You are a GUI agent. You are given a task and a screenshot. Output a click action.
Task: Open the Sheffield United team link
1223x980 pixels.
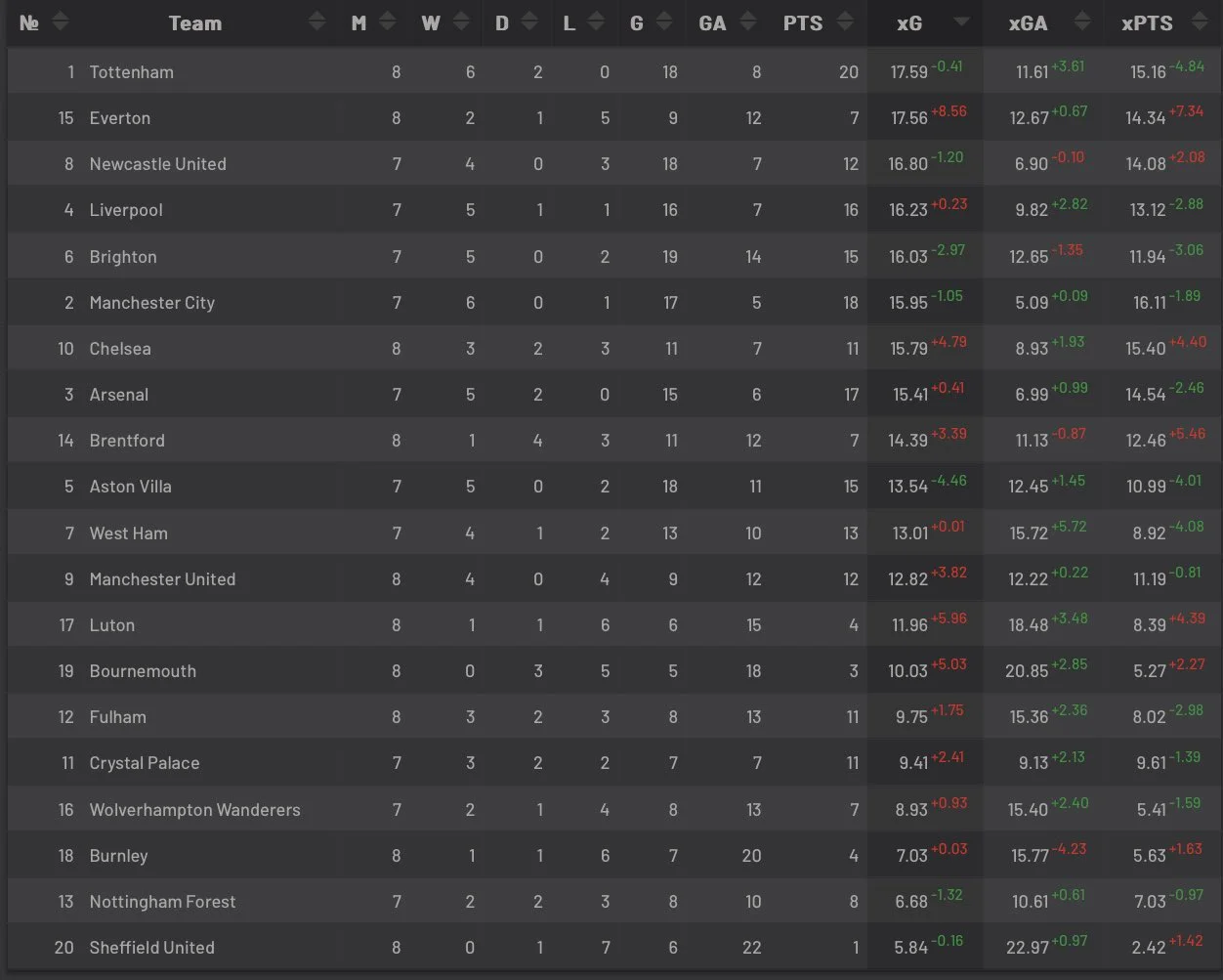(151, 948)
